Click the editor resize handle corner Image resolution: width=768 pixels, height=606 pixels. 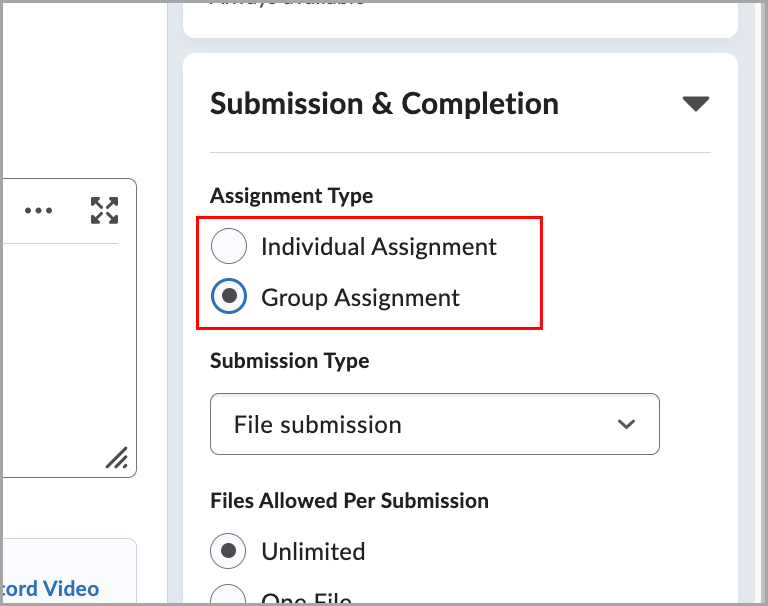(x=117, y=458)
